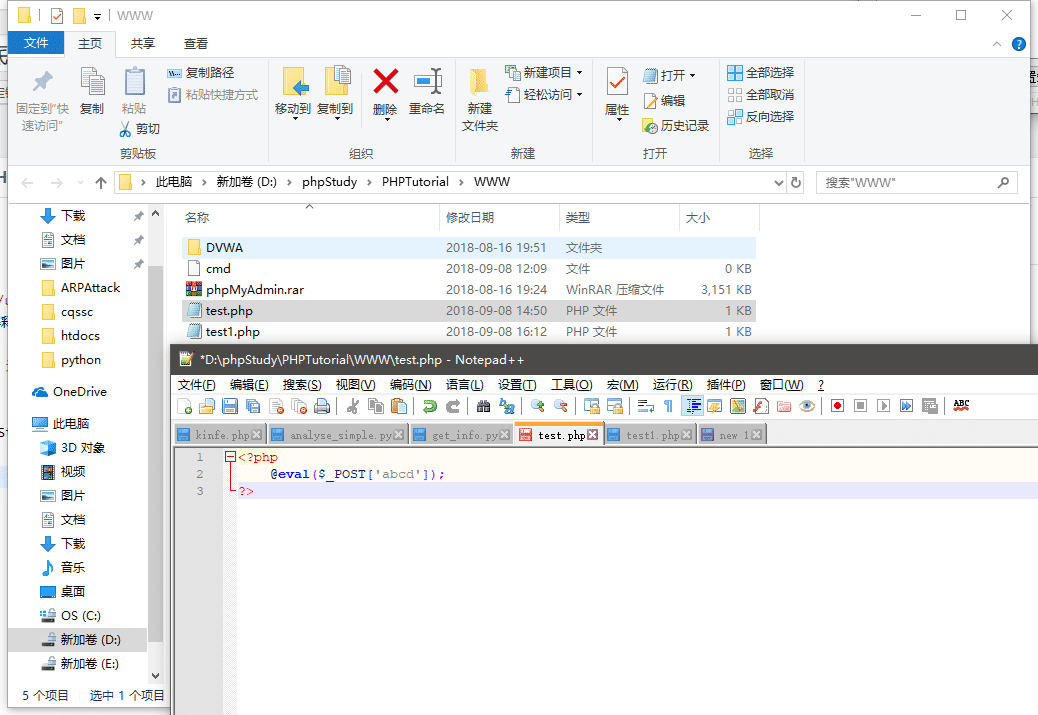Refresh the WWW folder view

(x=796, y=183)
